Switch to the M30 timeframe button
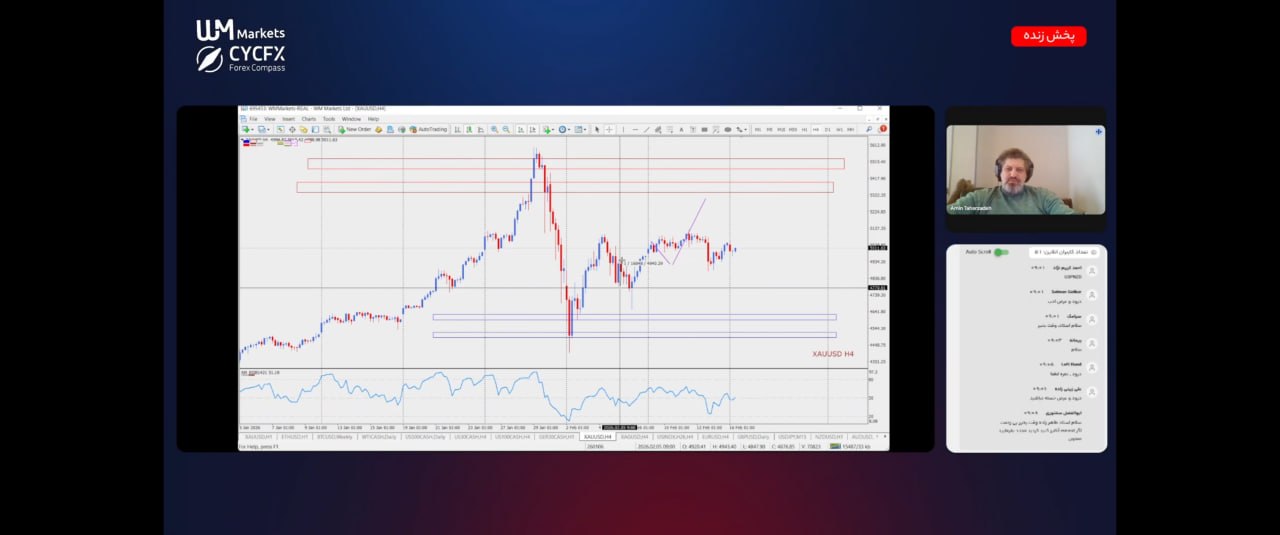 coord(793,129)
